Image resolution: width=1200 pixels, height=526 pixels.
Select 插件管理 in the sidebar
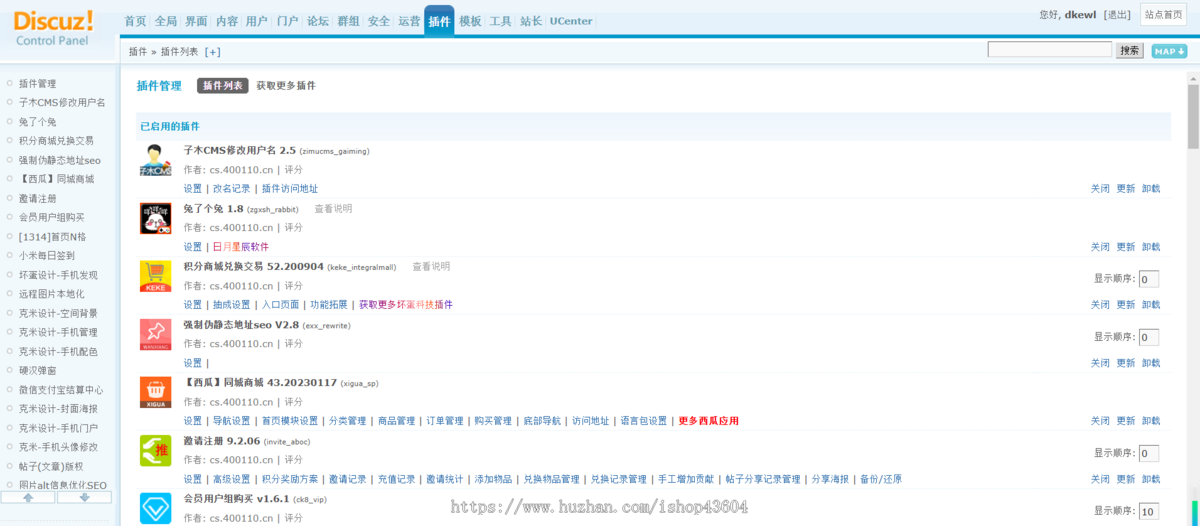pyautogui.click(x=38, y=84)
